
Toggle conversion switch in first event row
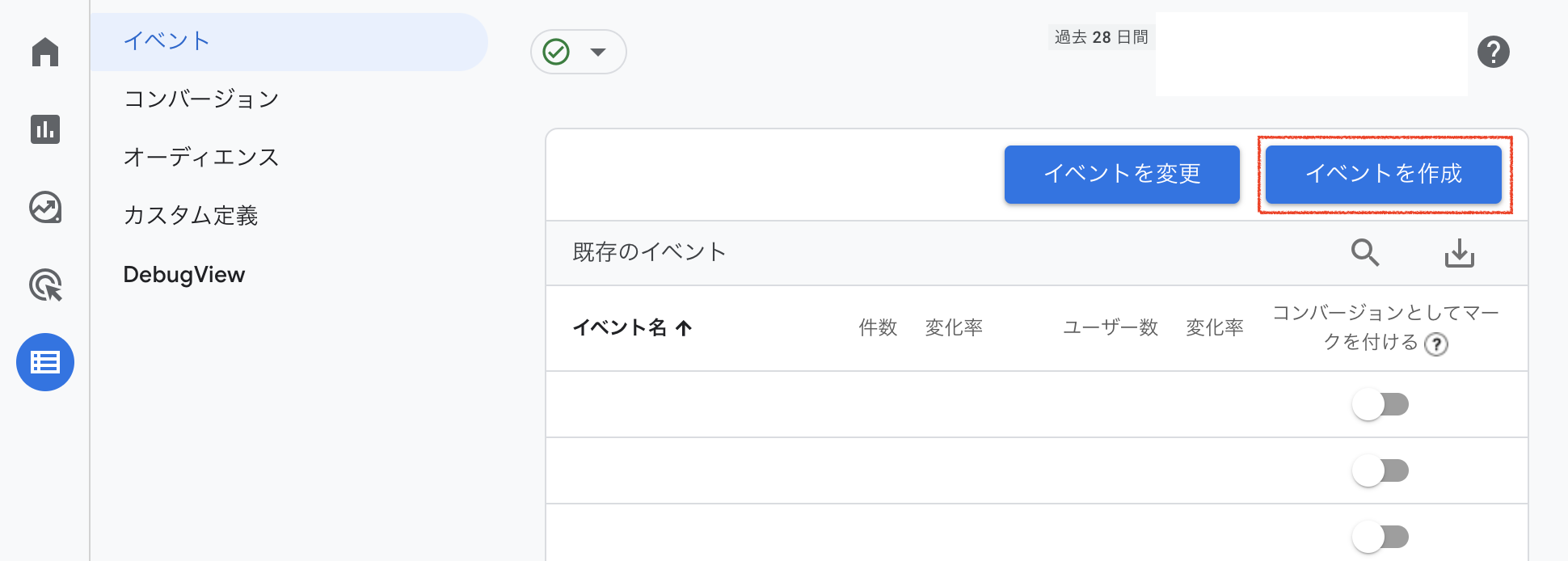tap(1380, 404)
